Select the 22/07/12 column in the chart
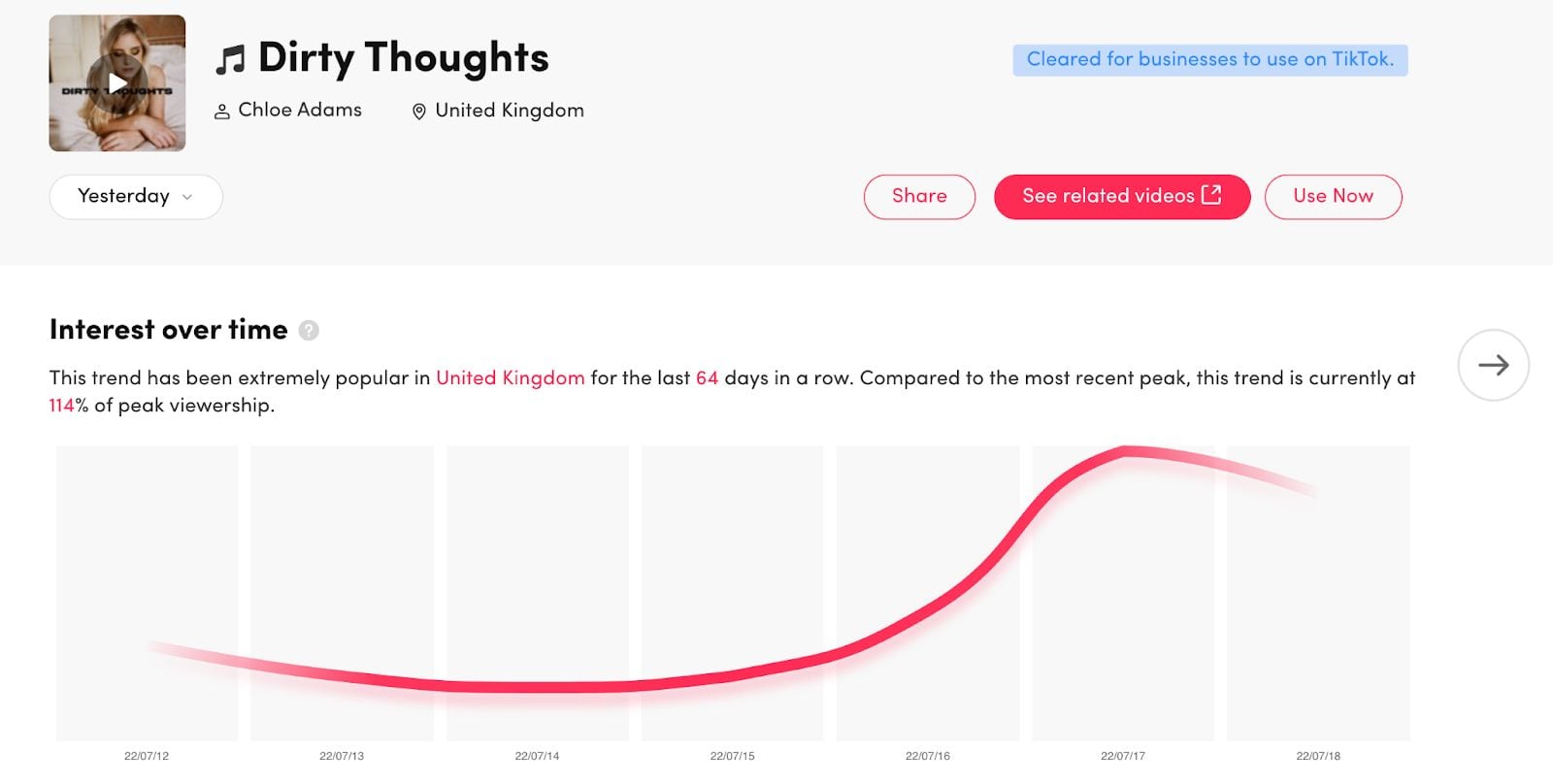 [x=147, y=593]
